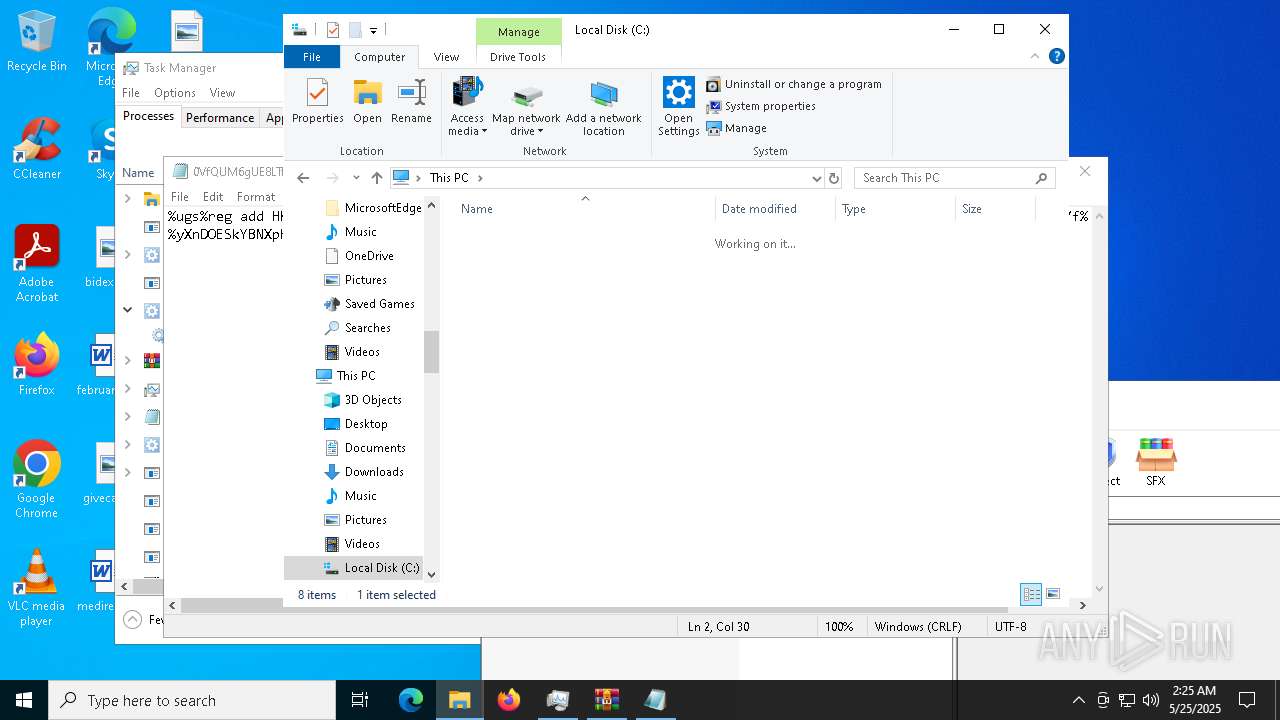Image resolution: width=1280 pixels, height=720 pixels.
Task: Select Desktop under This PC
Action: (356, 424)
